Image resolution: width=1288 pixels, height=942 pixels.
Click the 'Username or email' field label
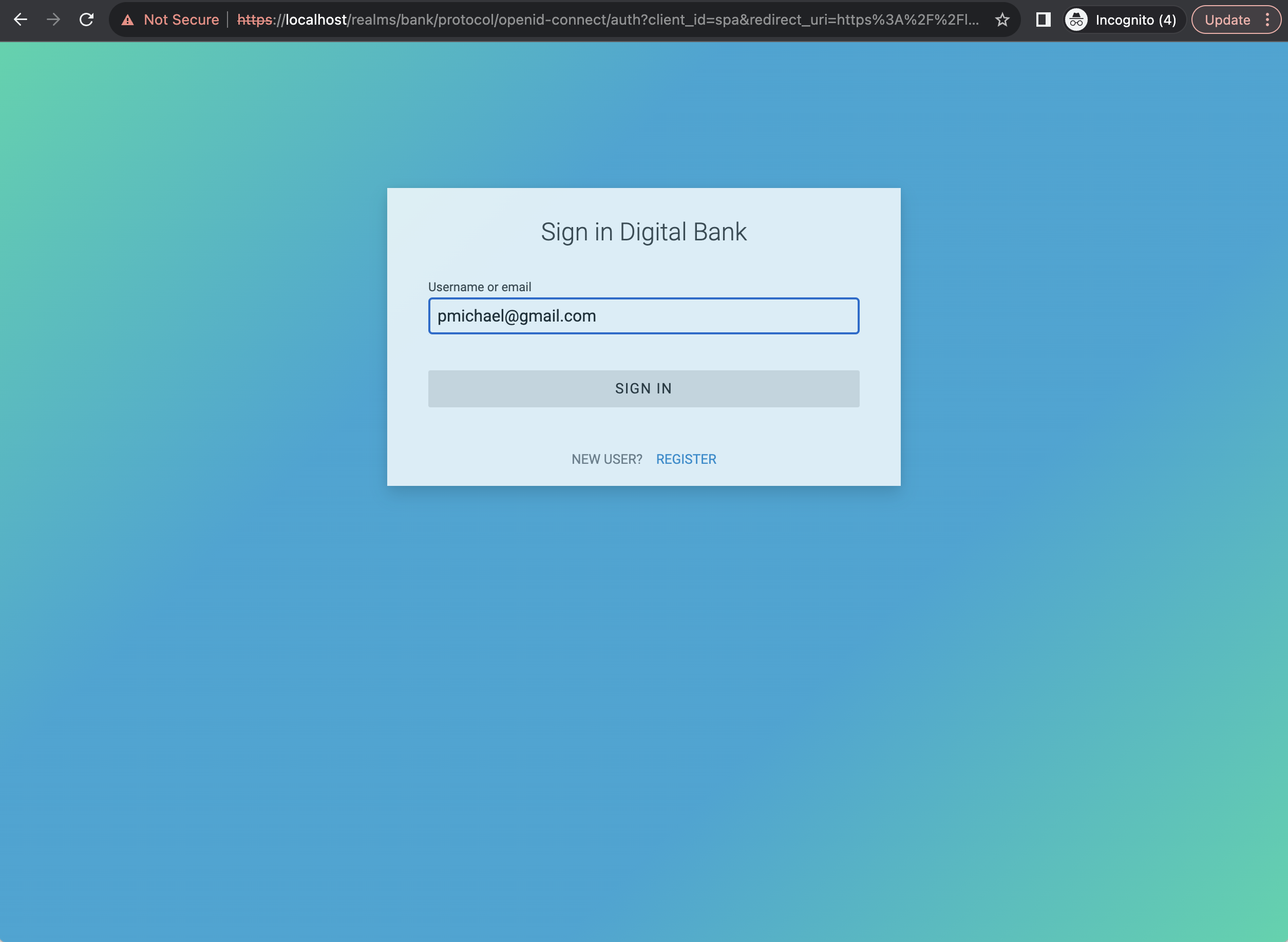(480, 287)
